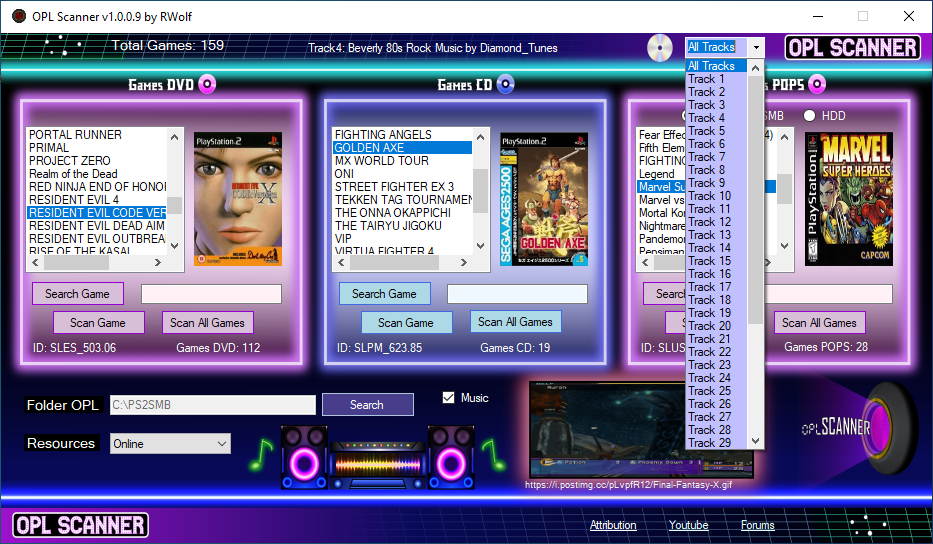933x544 pixels.
Task: Select RESIDENT EVIL 4 in DVD list
Action: pos(97,199)
